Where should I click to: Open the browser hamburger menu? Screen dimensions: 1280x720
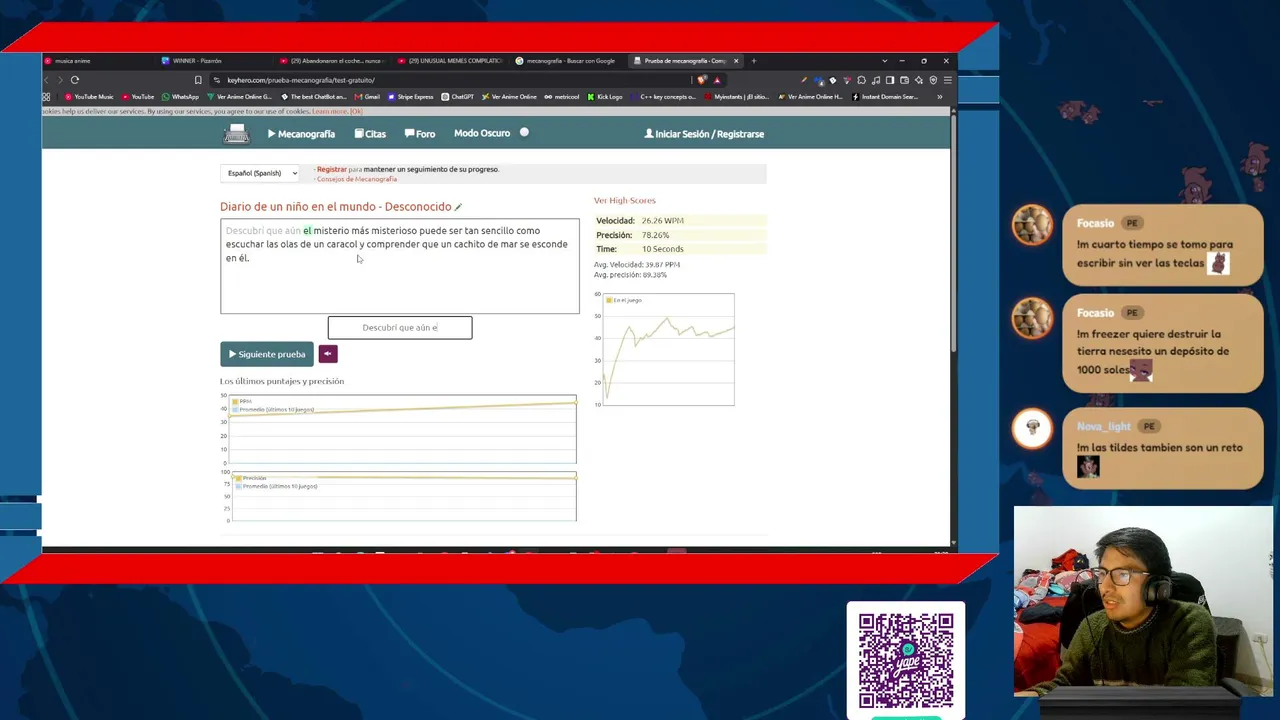[x=948, y=80]
